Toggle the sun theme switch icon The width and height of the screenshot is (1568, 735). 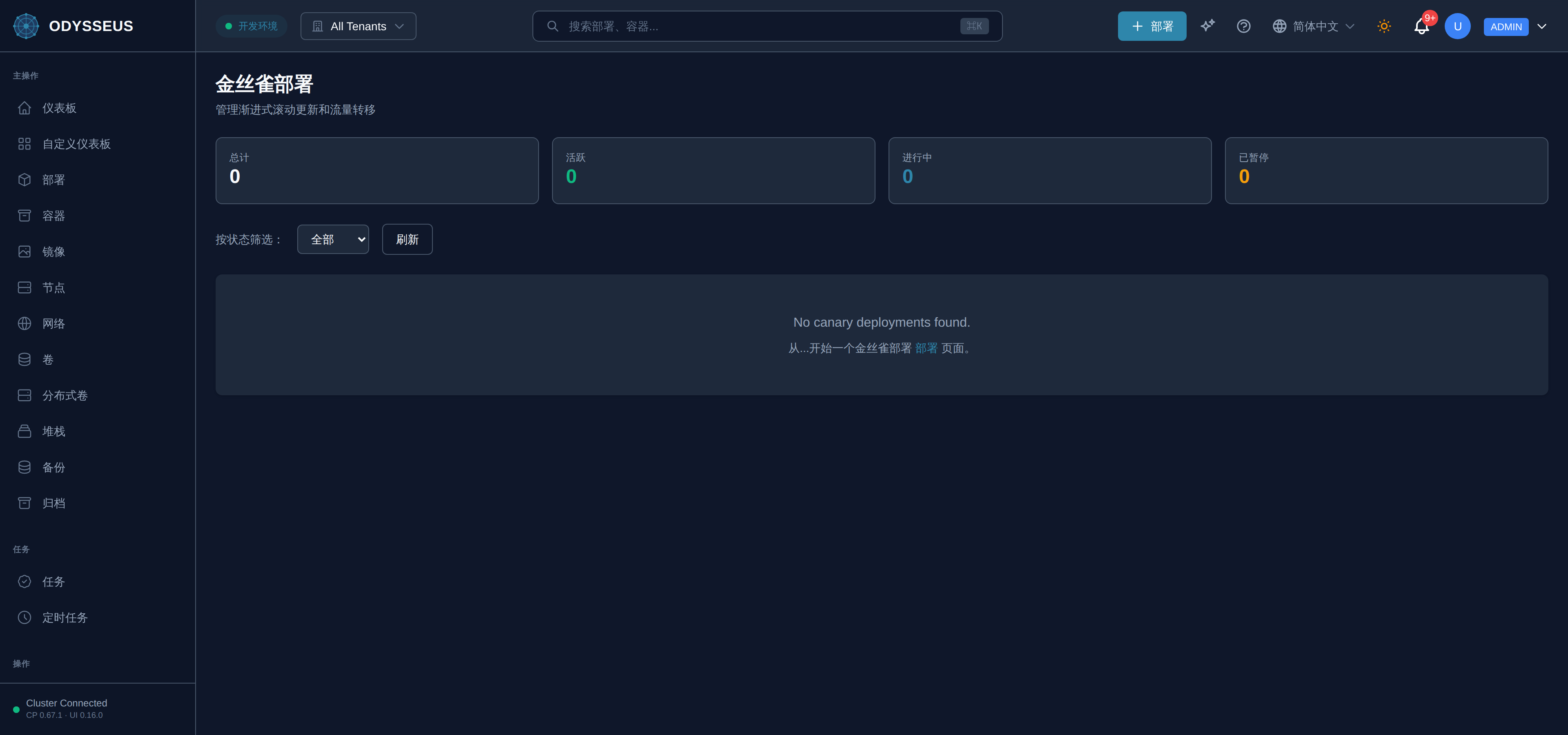click(1384, 26)
